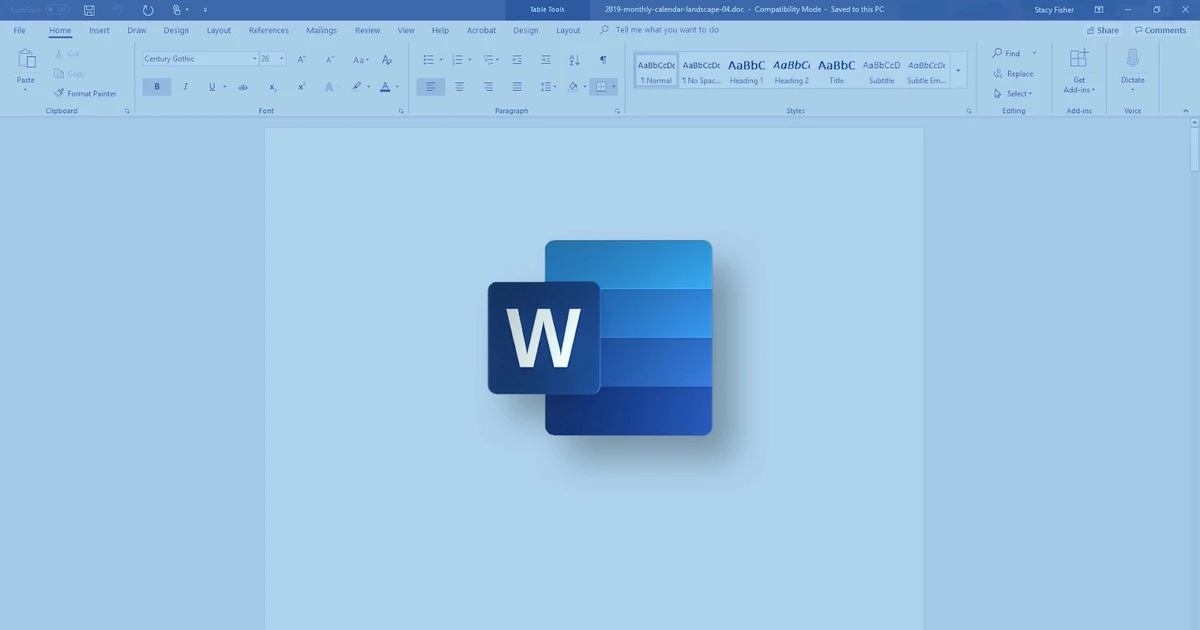
Task: Open the font size 26 dropdown
Action: pos(282,59)
